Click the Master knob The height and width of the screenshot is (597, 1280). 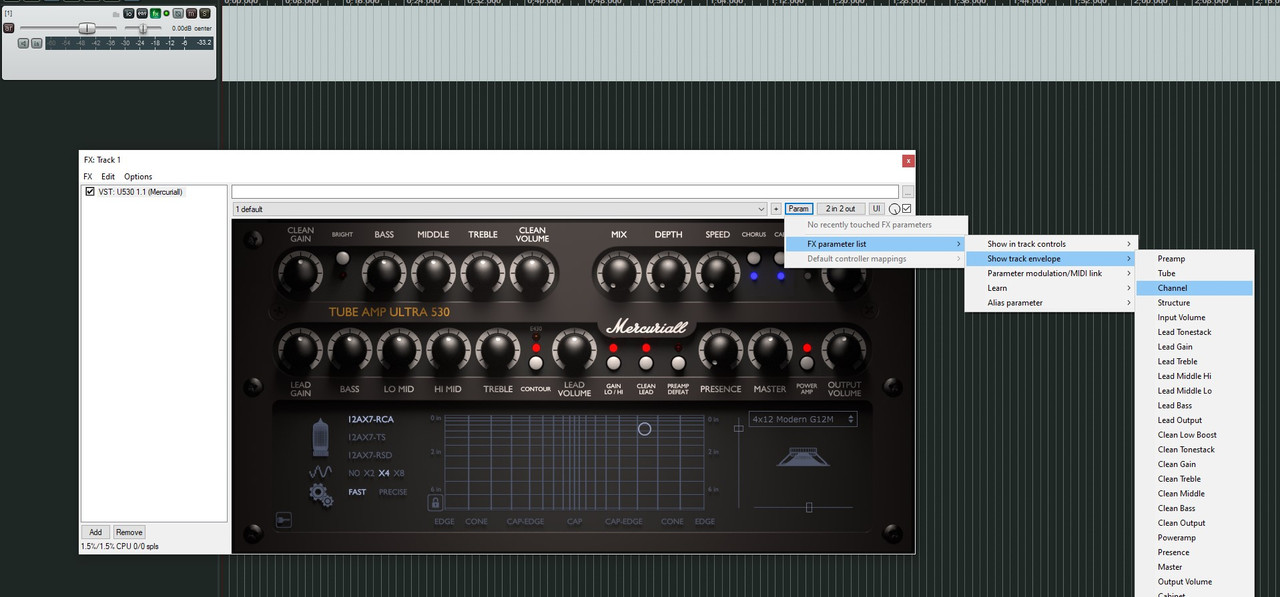[770, 350]
